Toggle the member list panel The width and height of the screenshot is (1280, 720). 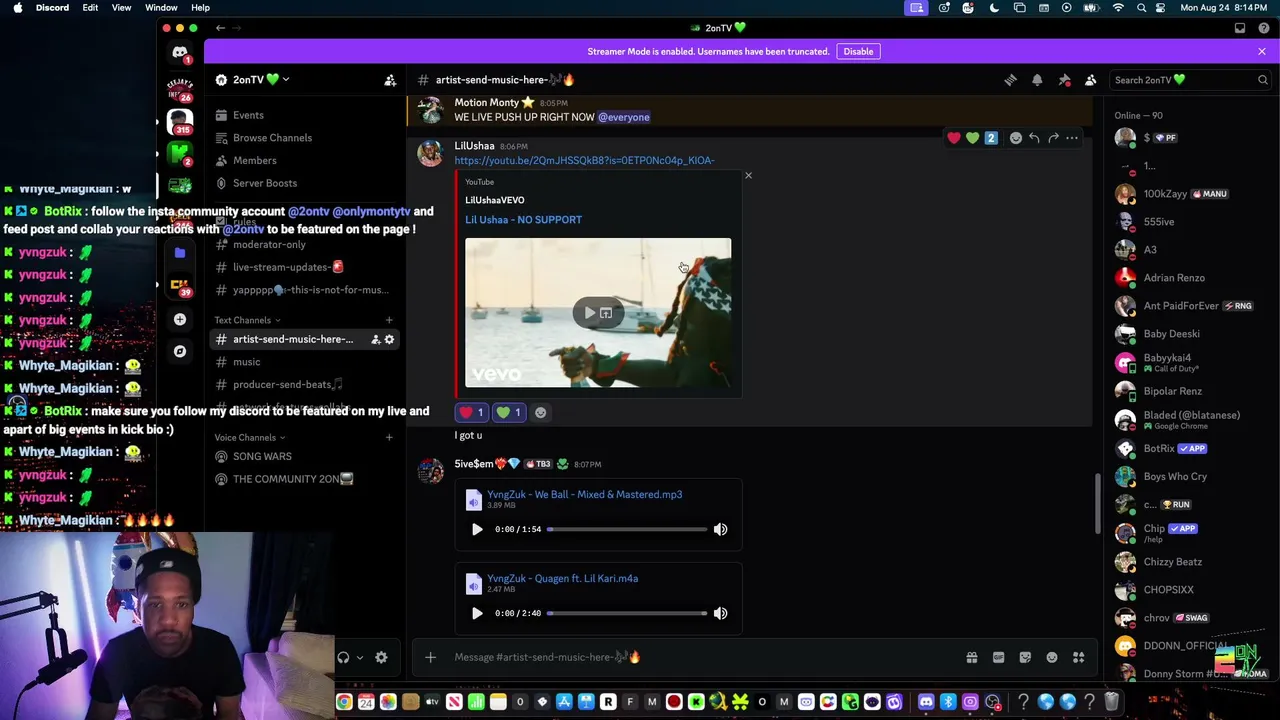(x=1091, y=80)
